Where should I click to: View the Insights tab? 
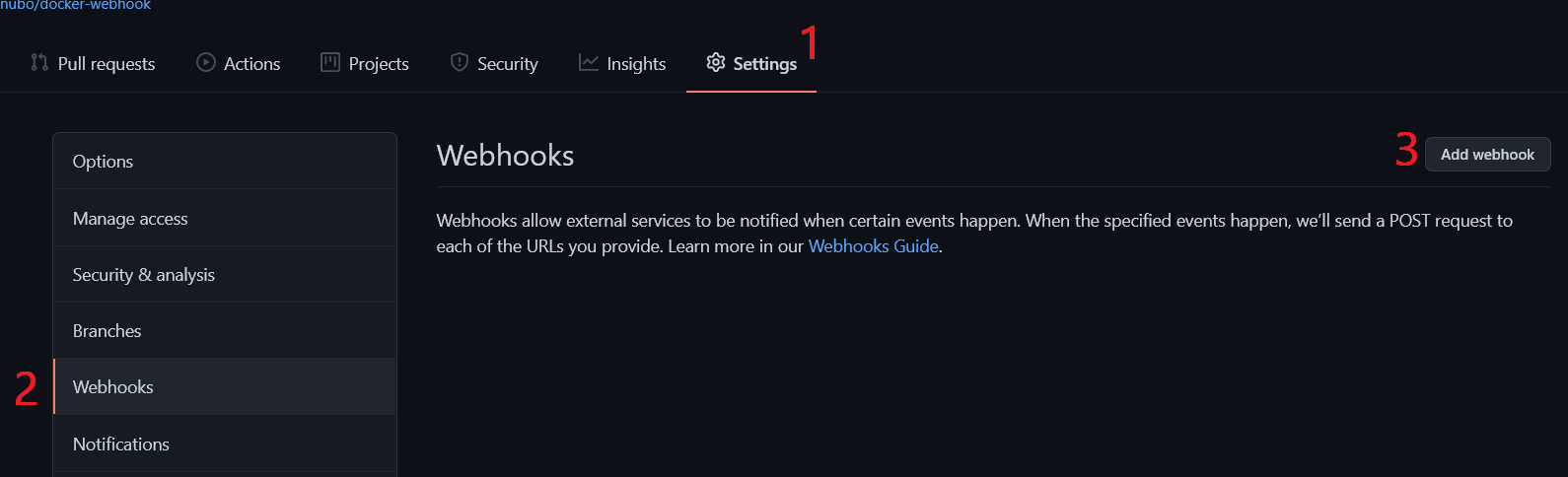[636, 64]
